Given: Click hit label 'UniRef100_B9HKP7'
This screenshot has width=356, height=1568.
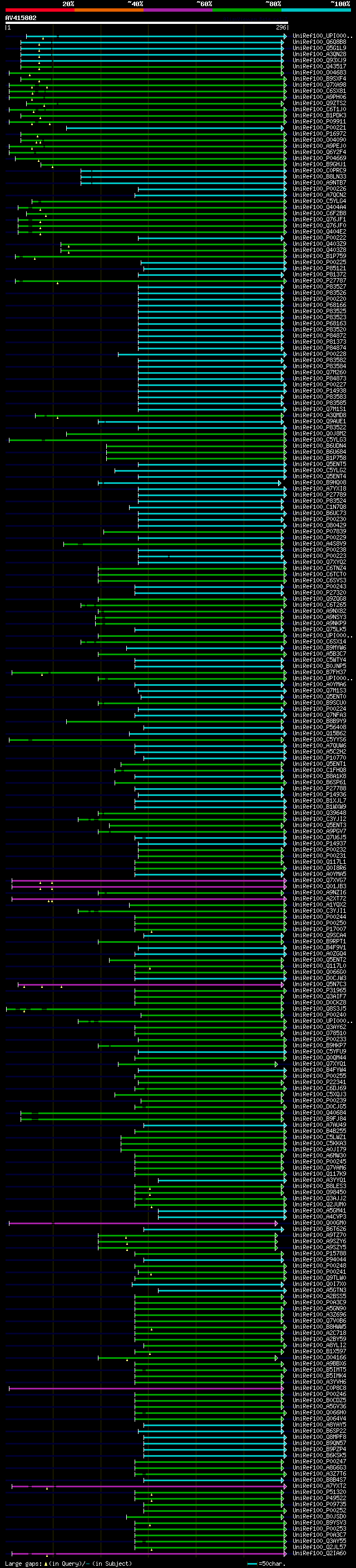Looking at the screenshot, I should pos(319,1045).
